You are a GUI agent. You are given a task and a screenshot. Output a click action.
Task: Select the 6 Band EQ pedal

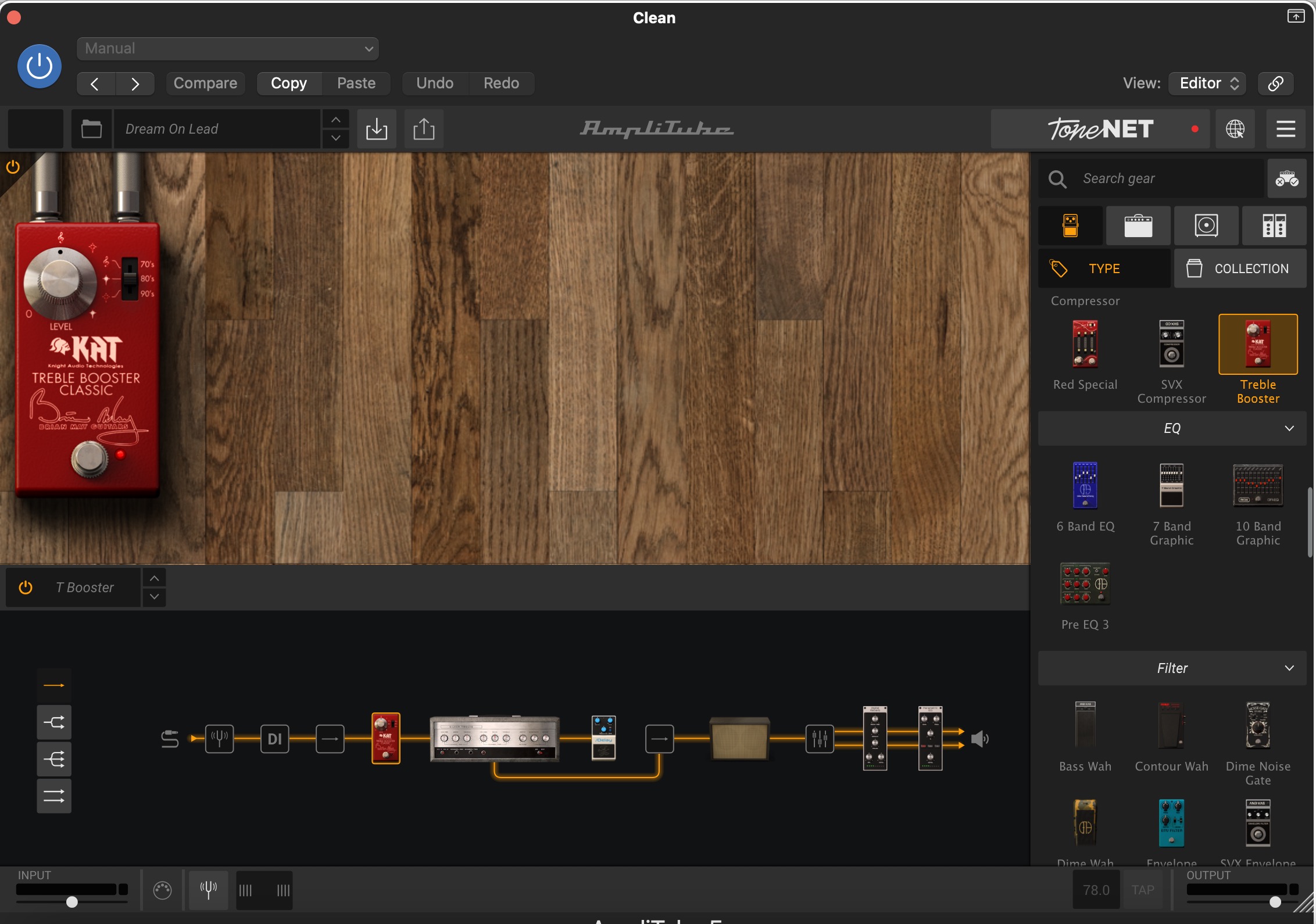[x=1085, y=485]
